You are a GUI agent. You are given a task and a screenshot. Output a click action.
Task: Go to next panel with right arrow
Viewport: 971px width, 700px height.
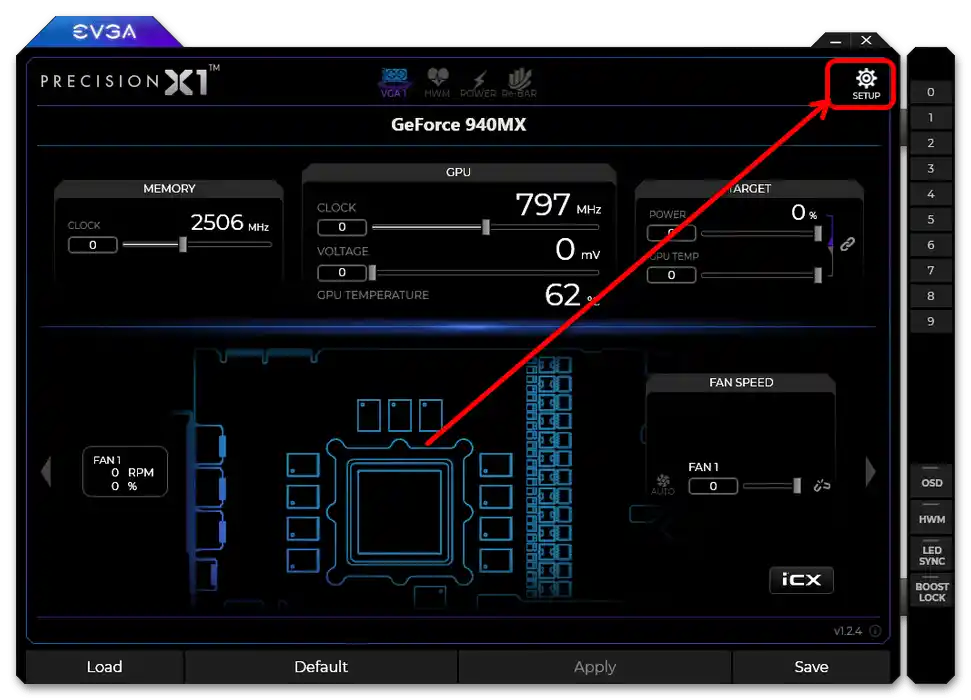pos(870,472)
